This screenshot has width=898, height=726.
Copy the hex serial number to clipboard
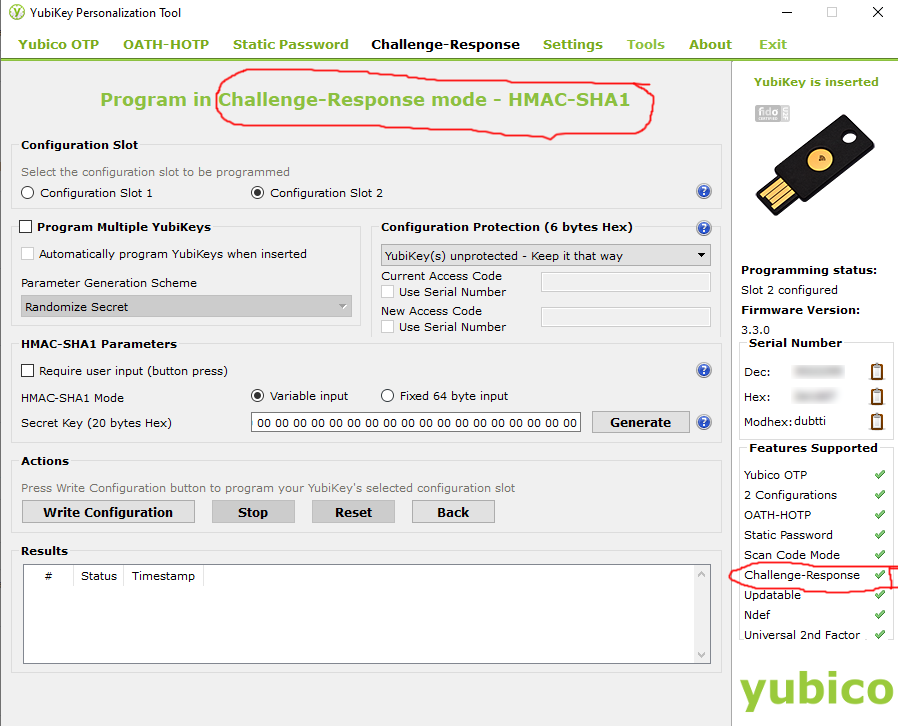876,396
